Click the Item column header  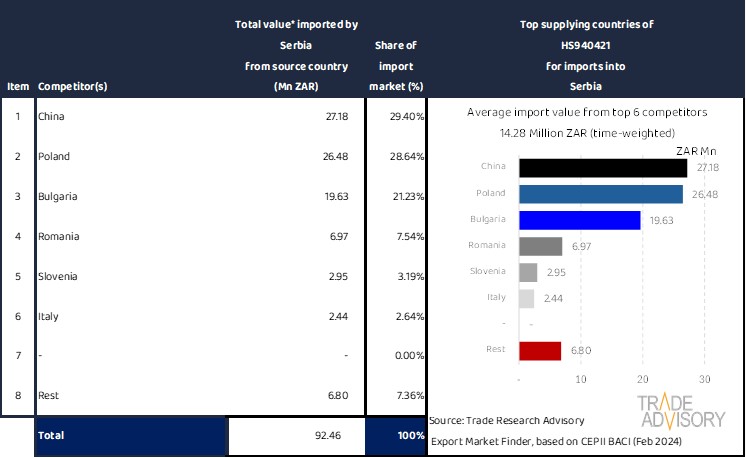18,87
